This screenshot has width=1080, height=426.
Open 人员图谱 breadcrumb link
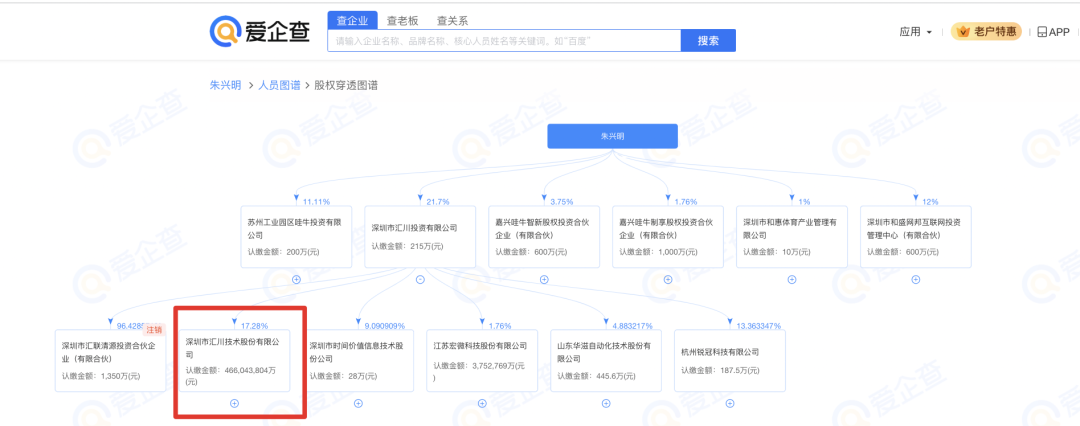pyautogui.click(x=279, y=85)
